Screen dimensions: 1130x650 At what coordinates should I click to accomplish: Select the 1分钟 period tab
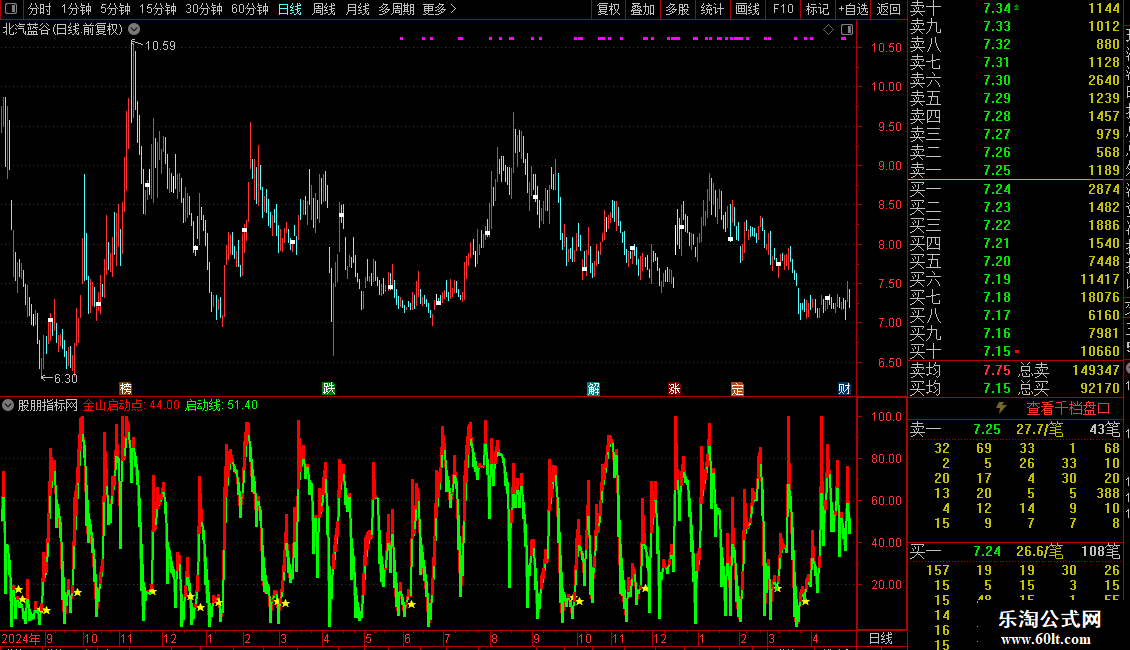[x=76, y=9]
